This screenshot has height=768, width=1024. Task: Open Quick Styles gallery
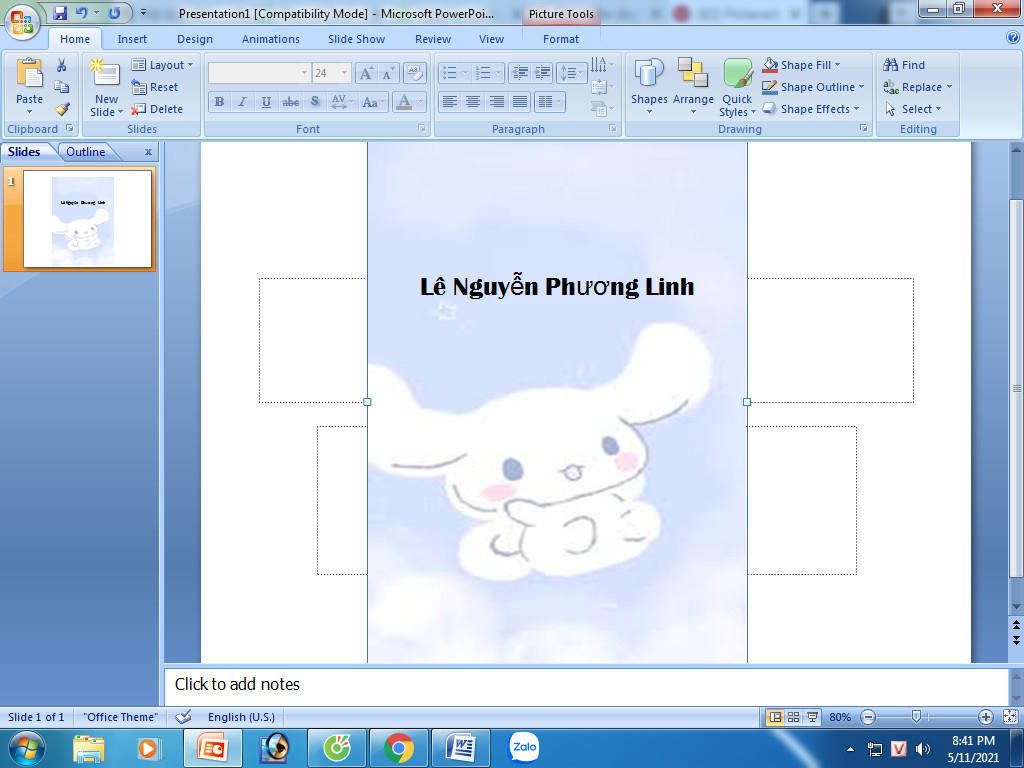[737, 88]
